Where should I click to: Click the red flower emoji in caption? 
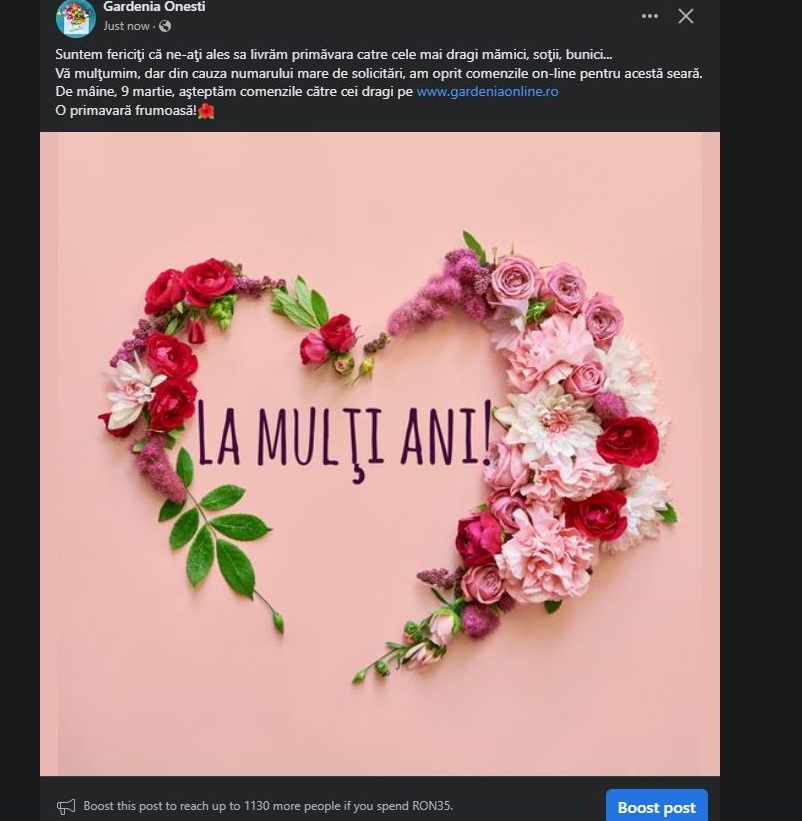(x=206, y=111)
